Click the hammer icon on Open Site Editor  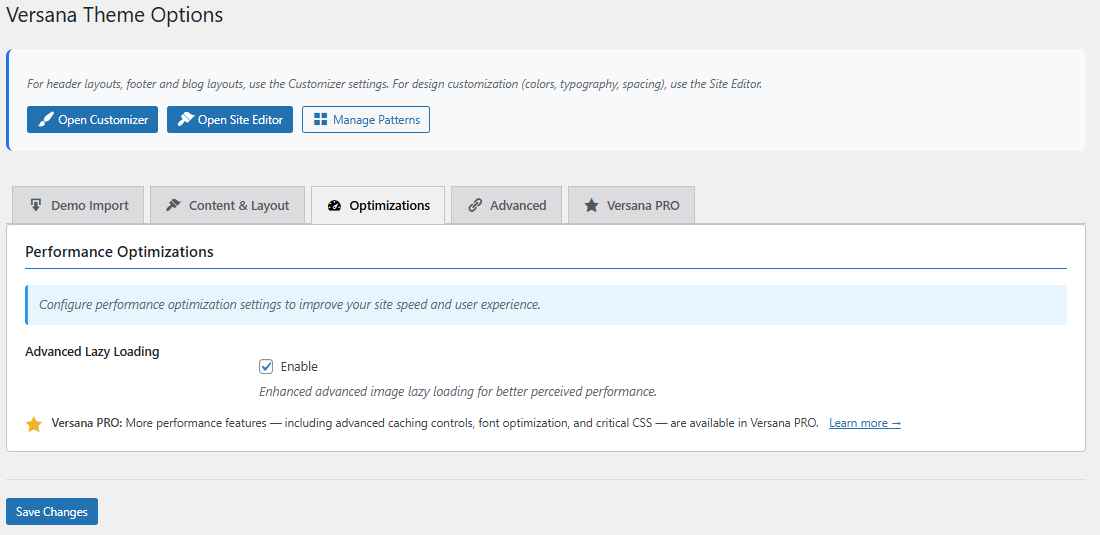[186, 119]
